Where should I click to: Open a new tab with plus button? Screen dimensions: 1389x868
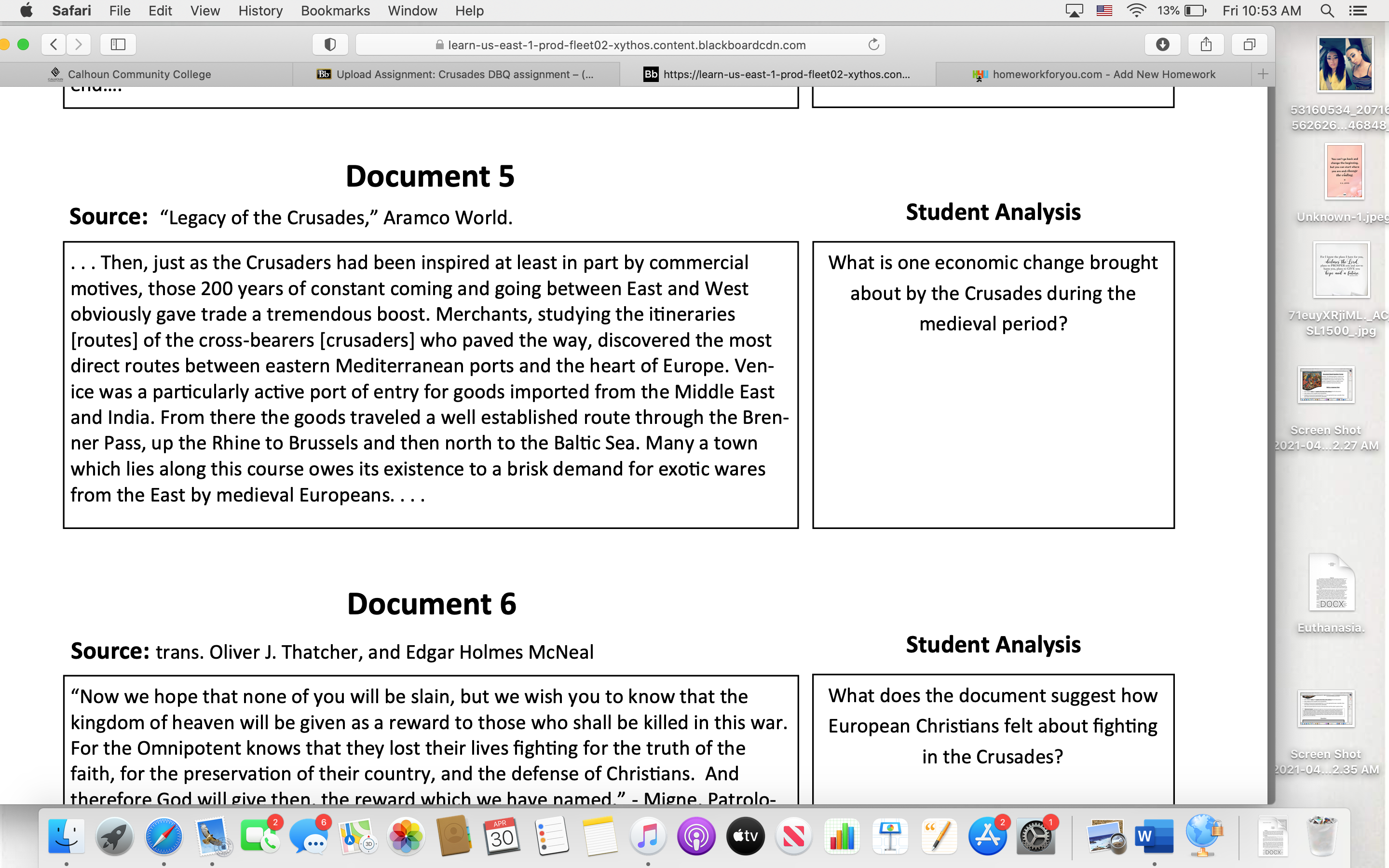click(1263, 74)
